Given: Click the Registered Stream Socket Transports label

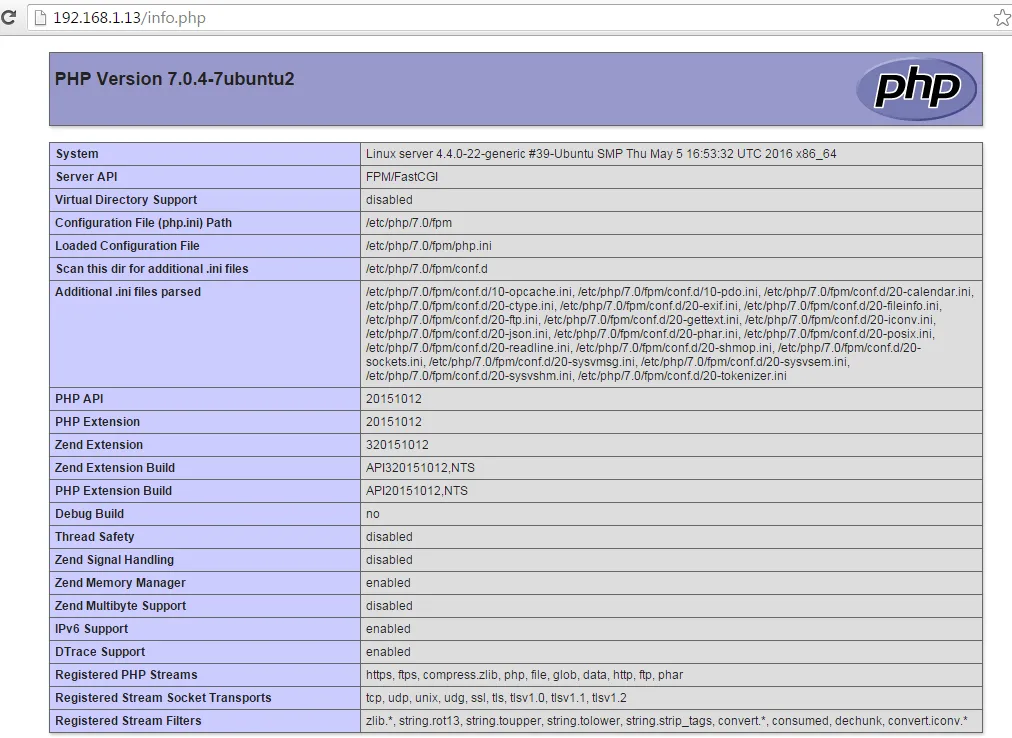Looking at the screenshot, I should tap(163, 698).
